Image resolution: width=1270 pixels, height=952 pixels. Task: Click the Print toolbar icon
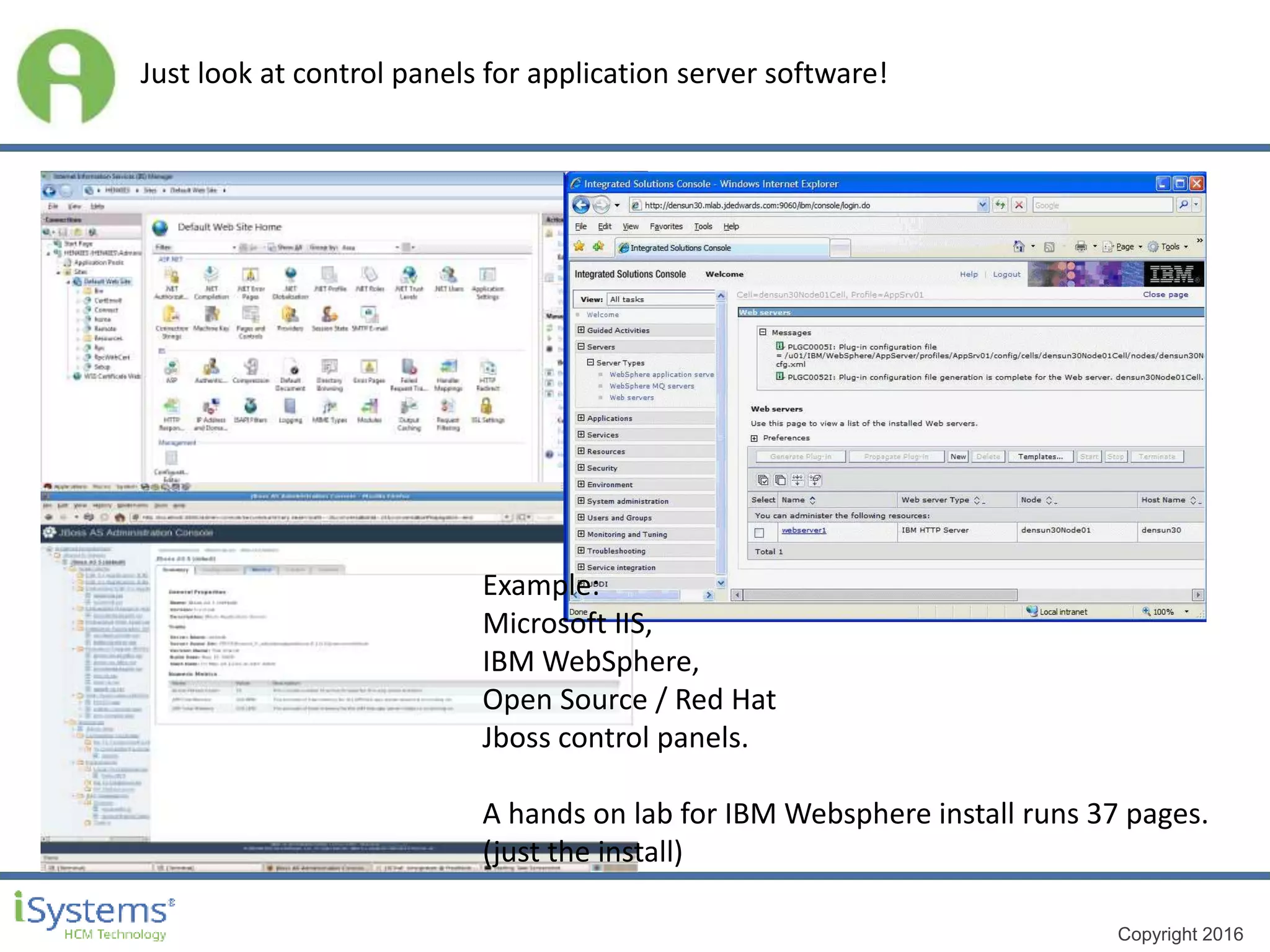[1081, 247]
